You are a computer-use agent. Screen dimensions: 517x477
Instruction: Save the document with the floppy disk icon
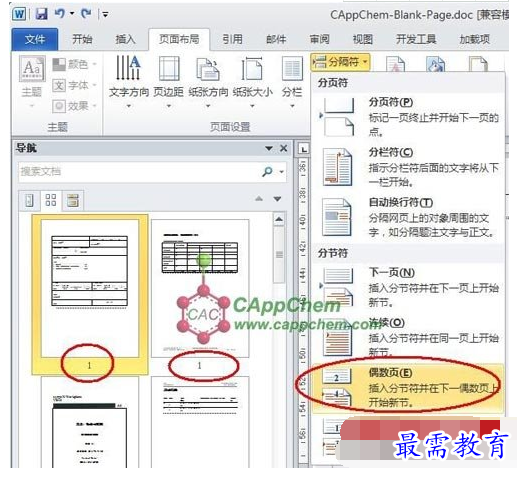pos(42,14)
